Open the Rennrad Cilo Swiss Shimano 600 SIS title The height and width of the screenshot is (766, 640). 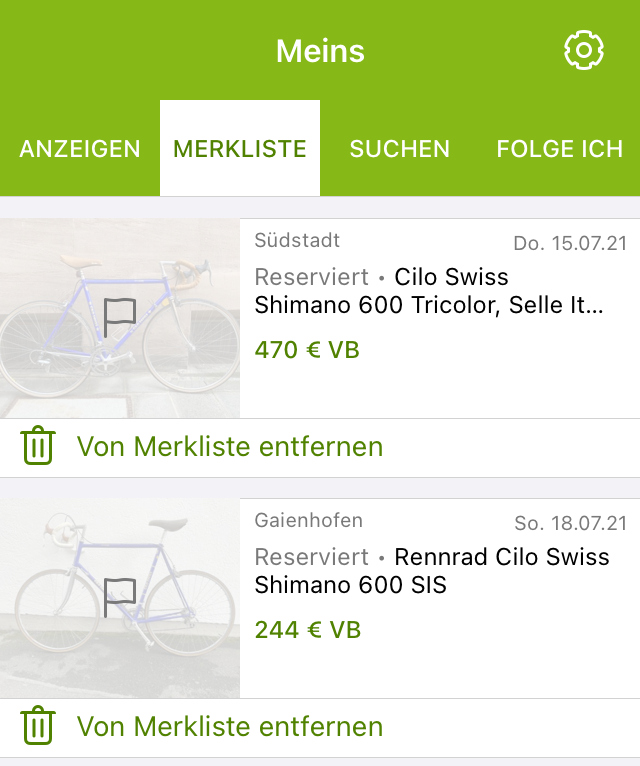(x=432, y=571)
